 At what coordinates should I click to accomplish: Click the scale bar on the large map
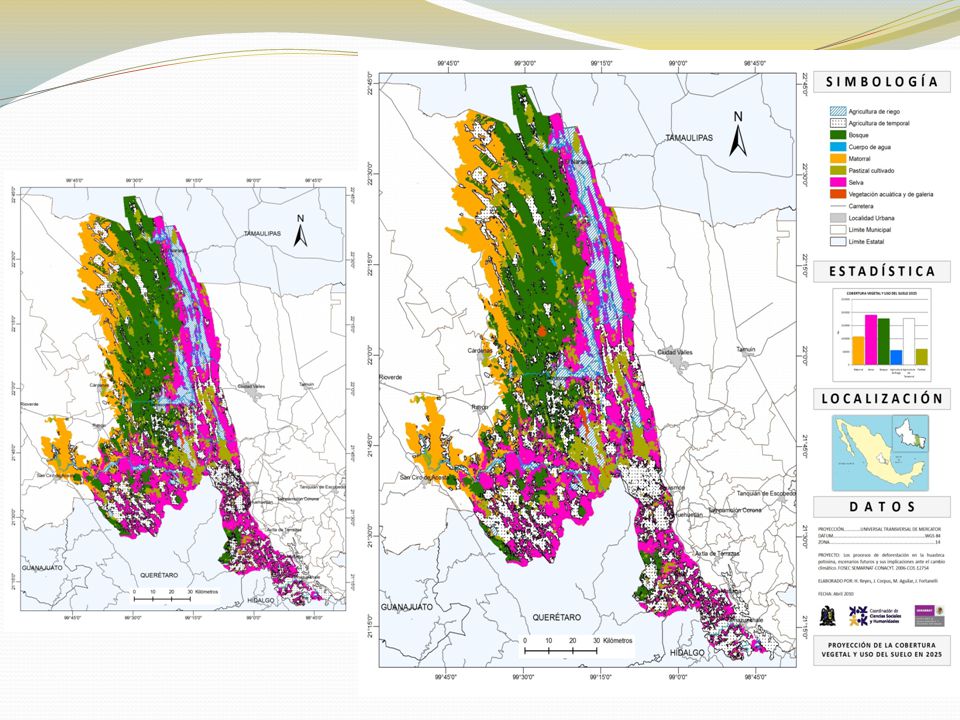(560, 650)
